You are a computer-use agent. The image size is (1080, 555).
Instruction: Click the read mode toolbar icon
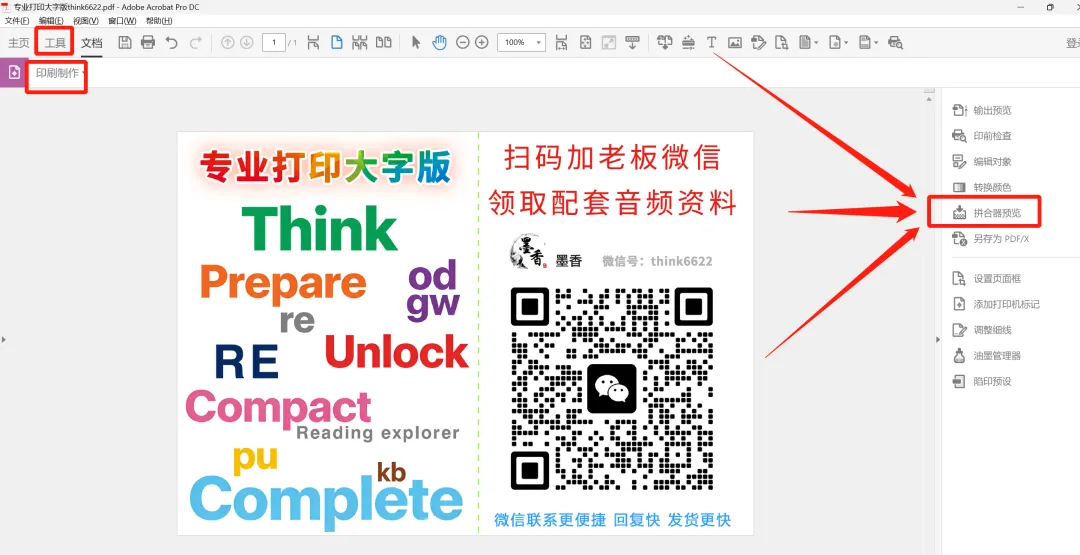pos(632,43)
